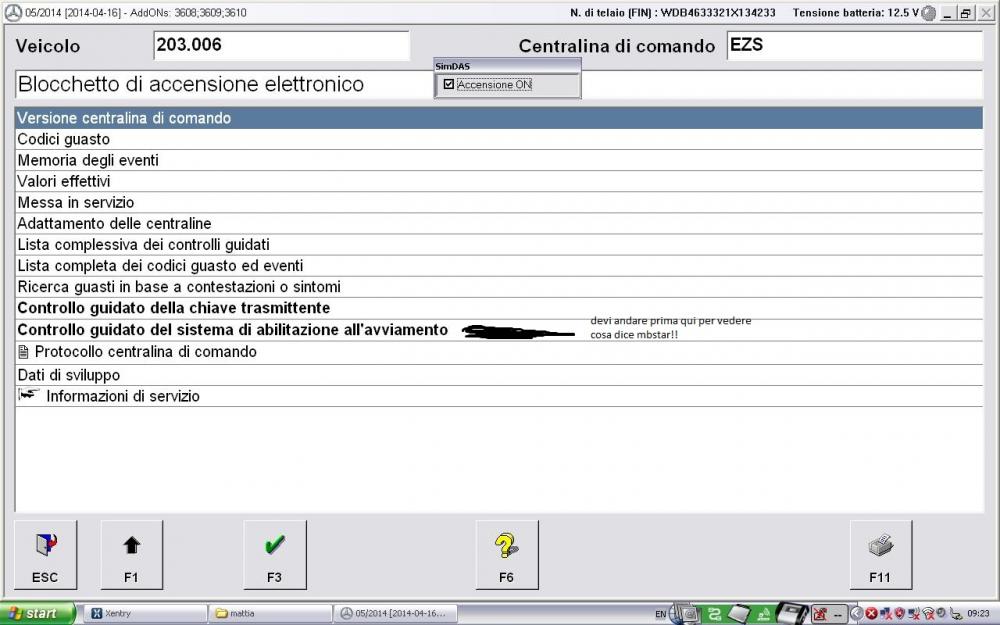Viewport: 1000px width, 625px height.
Task: Click the ESC exit button
Action: pos(45,555)
